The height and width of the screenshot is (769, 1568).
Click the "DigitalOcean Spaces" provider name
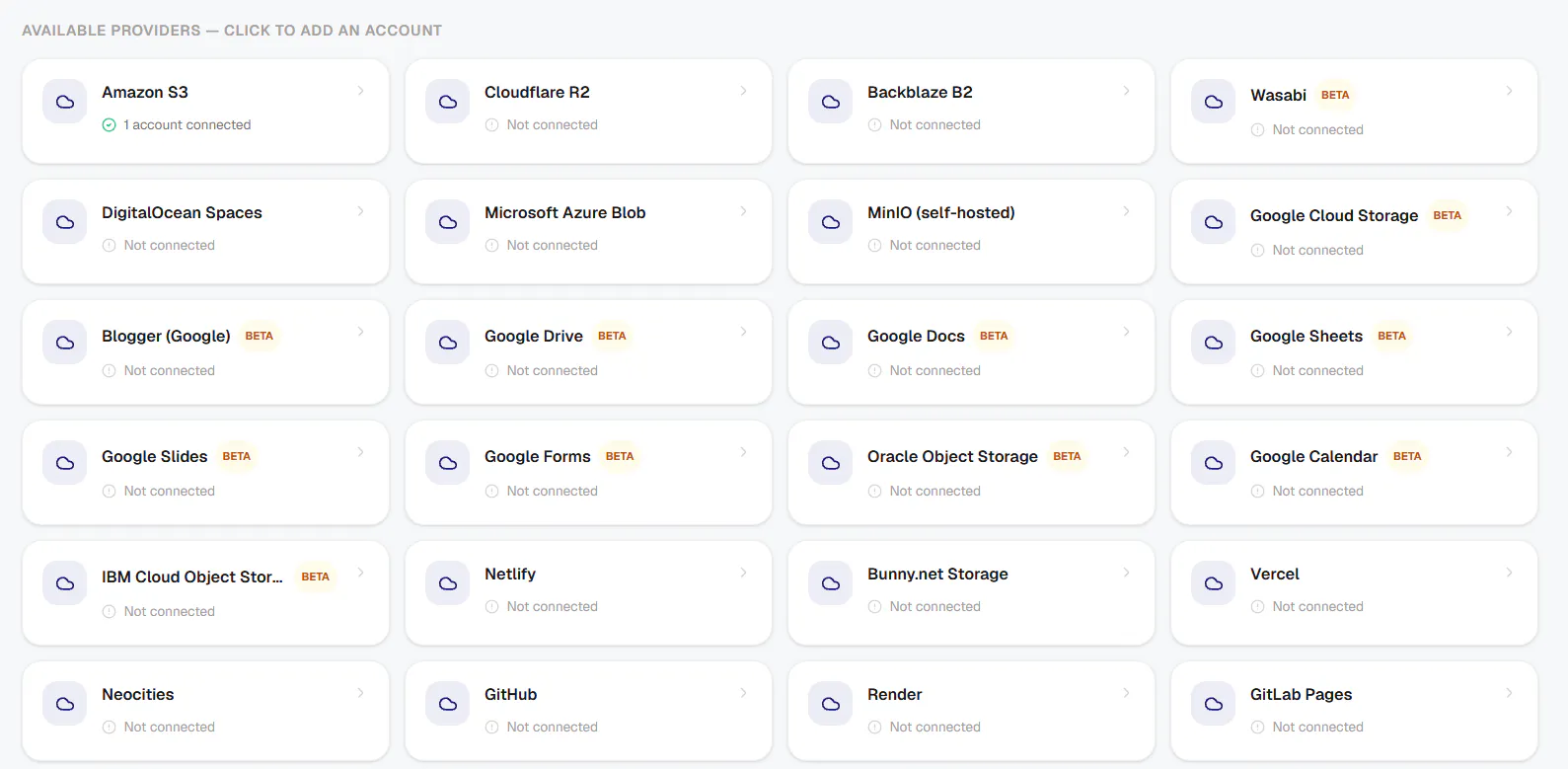182,213
